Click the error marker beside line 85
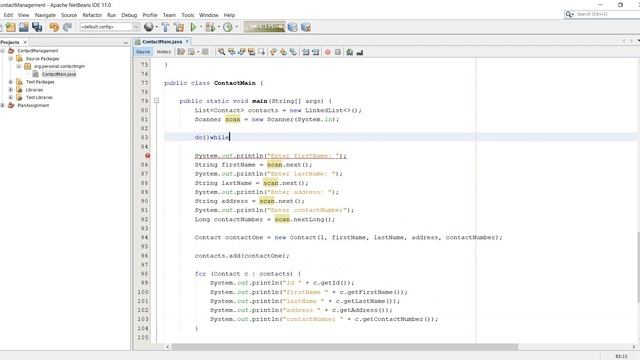The width and height of the screenshot is (640, 360). pos(147,156)
